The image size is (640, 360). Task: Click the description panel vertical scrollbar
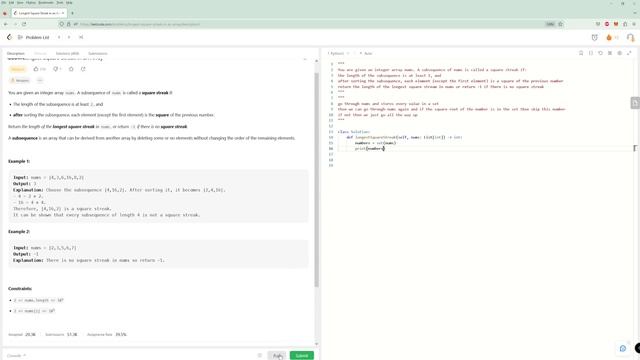point(316,180)
